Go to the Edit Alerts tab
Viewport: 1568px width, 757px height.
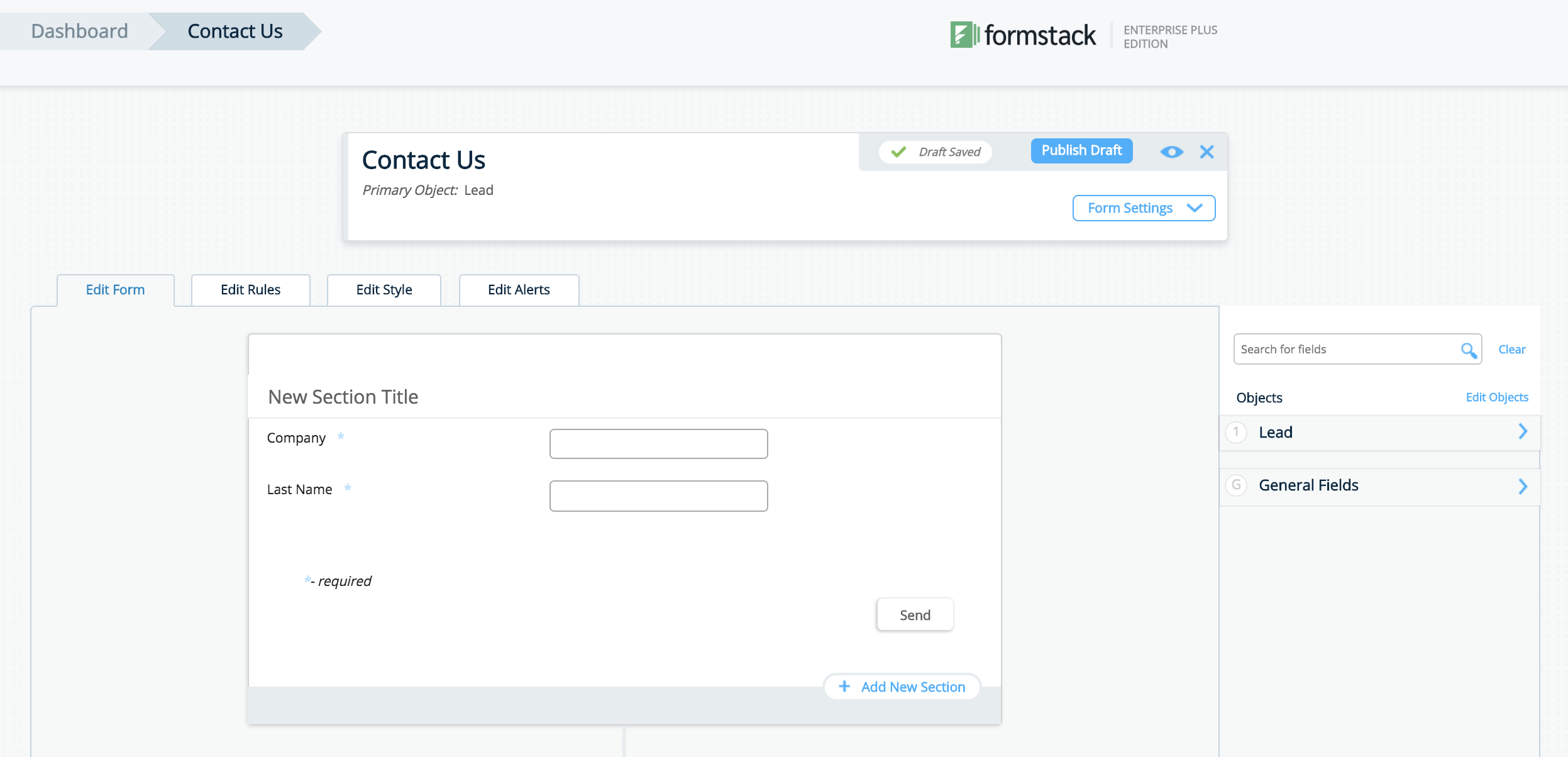pos(519,290)
